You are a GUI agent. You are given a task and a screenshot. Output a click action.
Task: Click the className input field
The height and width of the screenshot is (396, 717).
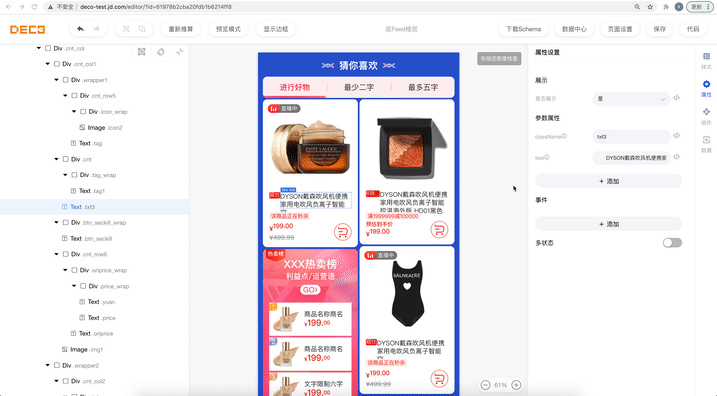pyautogui.click(x=631, y=136)
